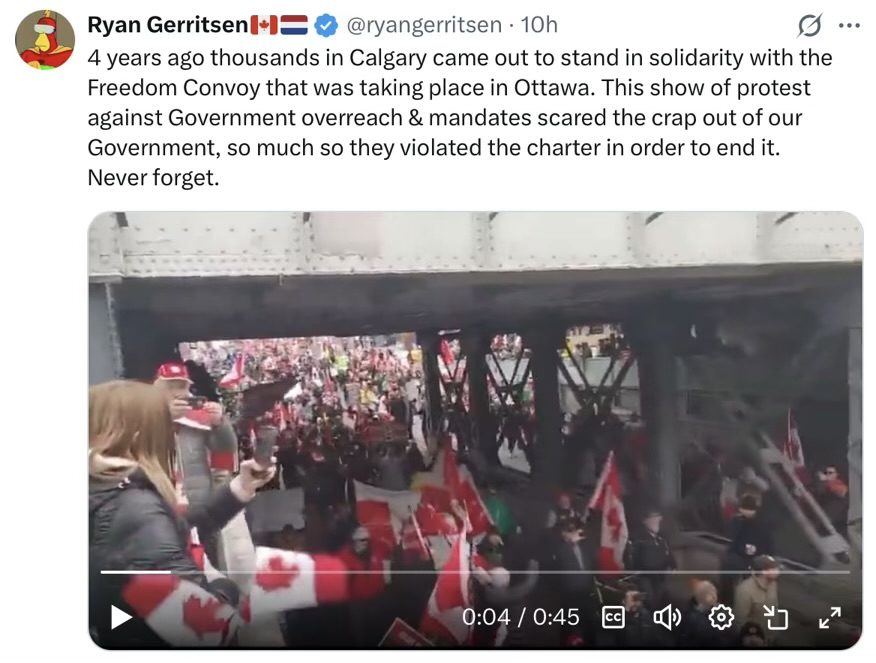Screen dimensions: 876x663
Task: Click the tweet text about Freedom Convoy
Action: click(460, 118)
